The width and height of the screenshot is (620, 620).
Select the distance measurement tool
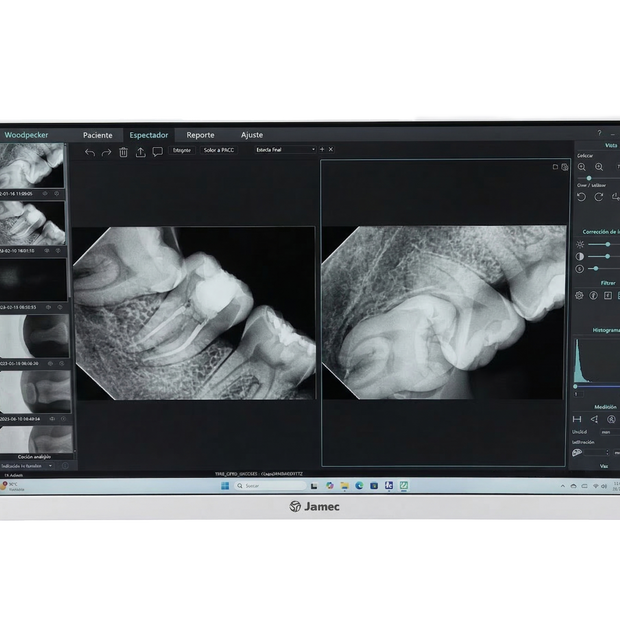(577, 419)
